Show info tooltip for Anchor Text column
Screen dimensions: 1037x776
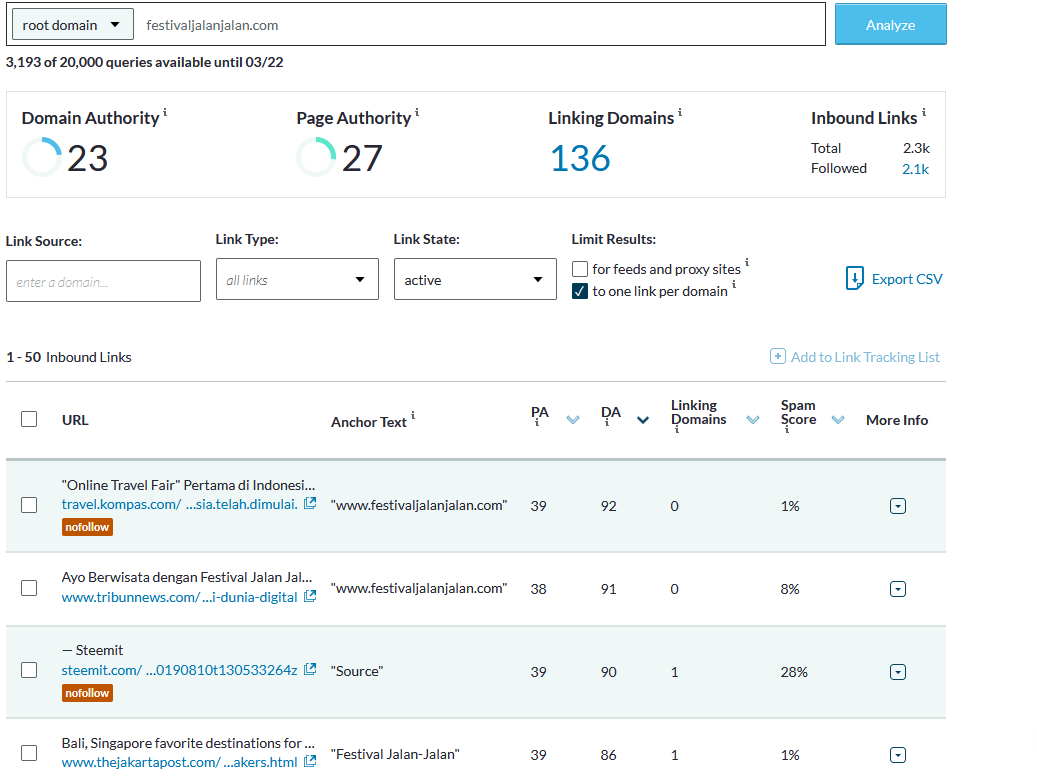point(413,415)
